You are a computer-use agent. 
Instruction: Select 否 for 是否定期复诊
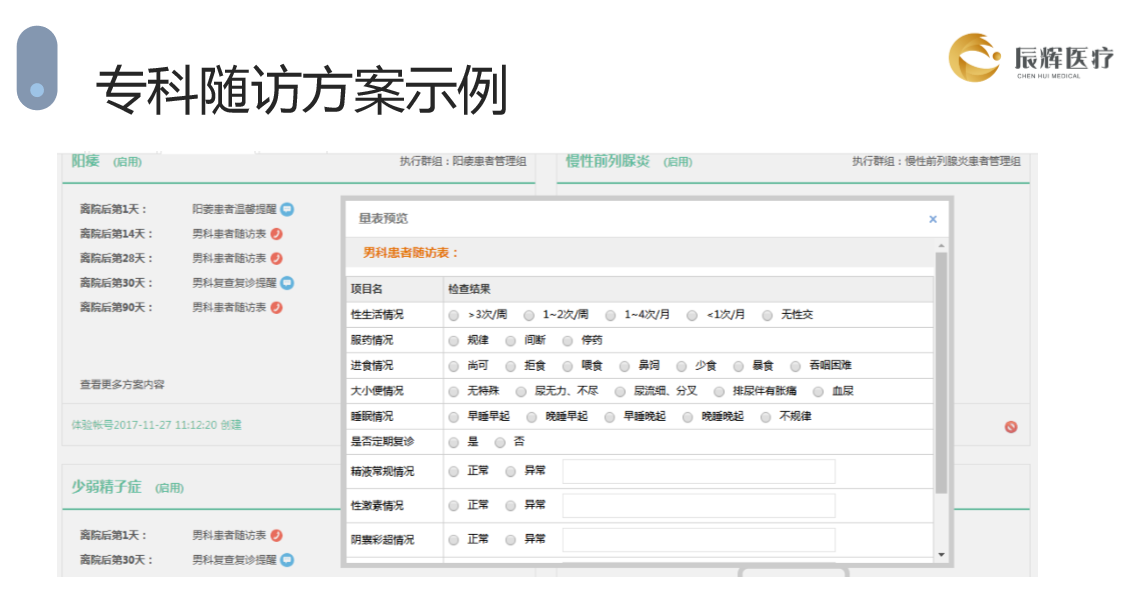point(500,443)
